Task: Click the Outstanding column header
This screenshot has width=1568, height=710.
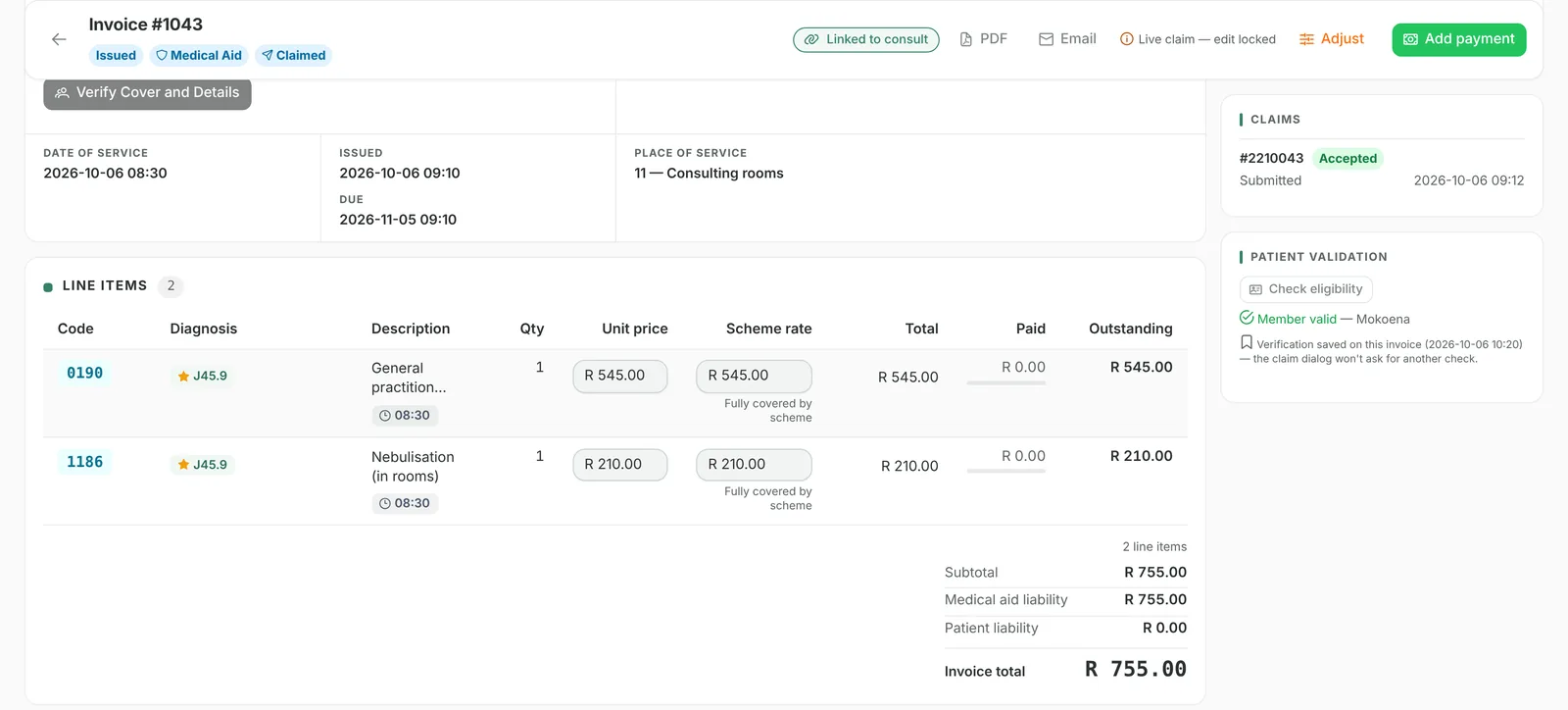Action: click(x=1131, y=329)
